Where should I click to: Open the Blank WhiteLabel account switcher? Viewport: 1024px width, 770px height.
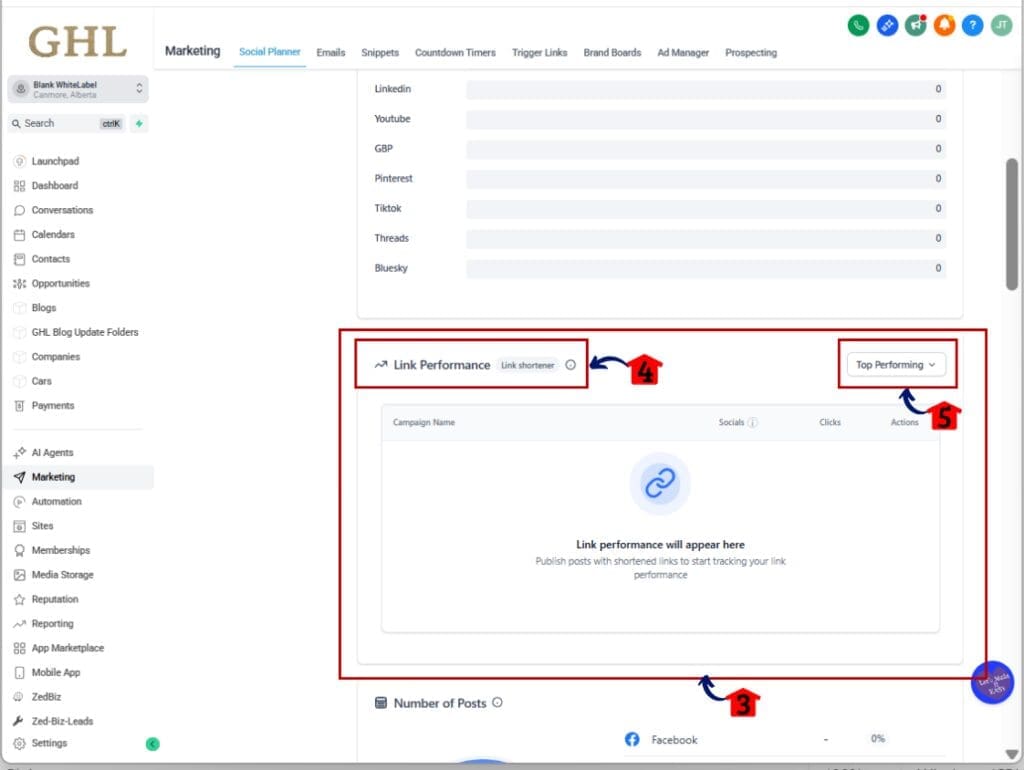tap(78, 89)
